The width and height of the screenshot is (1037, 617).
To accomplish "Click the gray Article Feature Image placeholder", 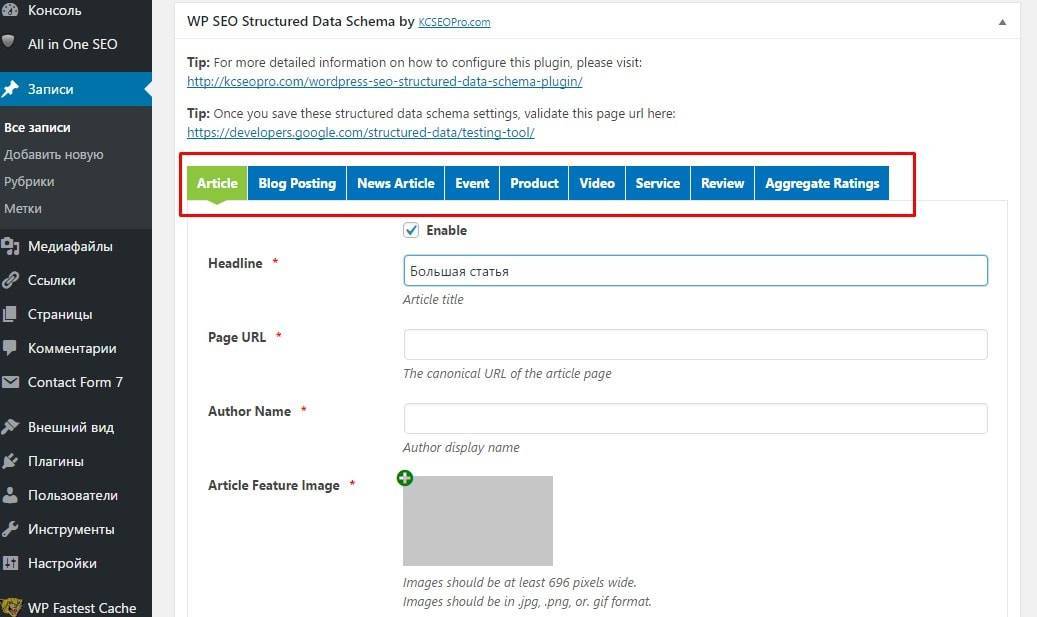I will click(477, 520).
